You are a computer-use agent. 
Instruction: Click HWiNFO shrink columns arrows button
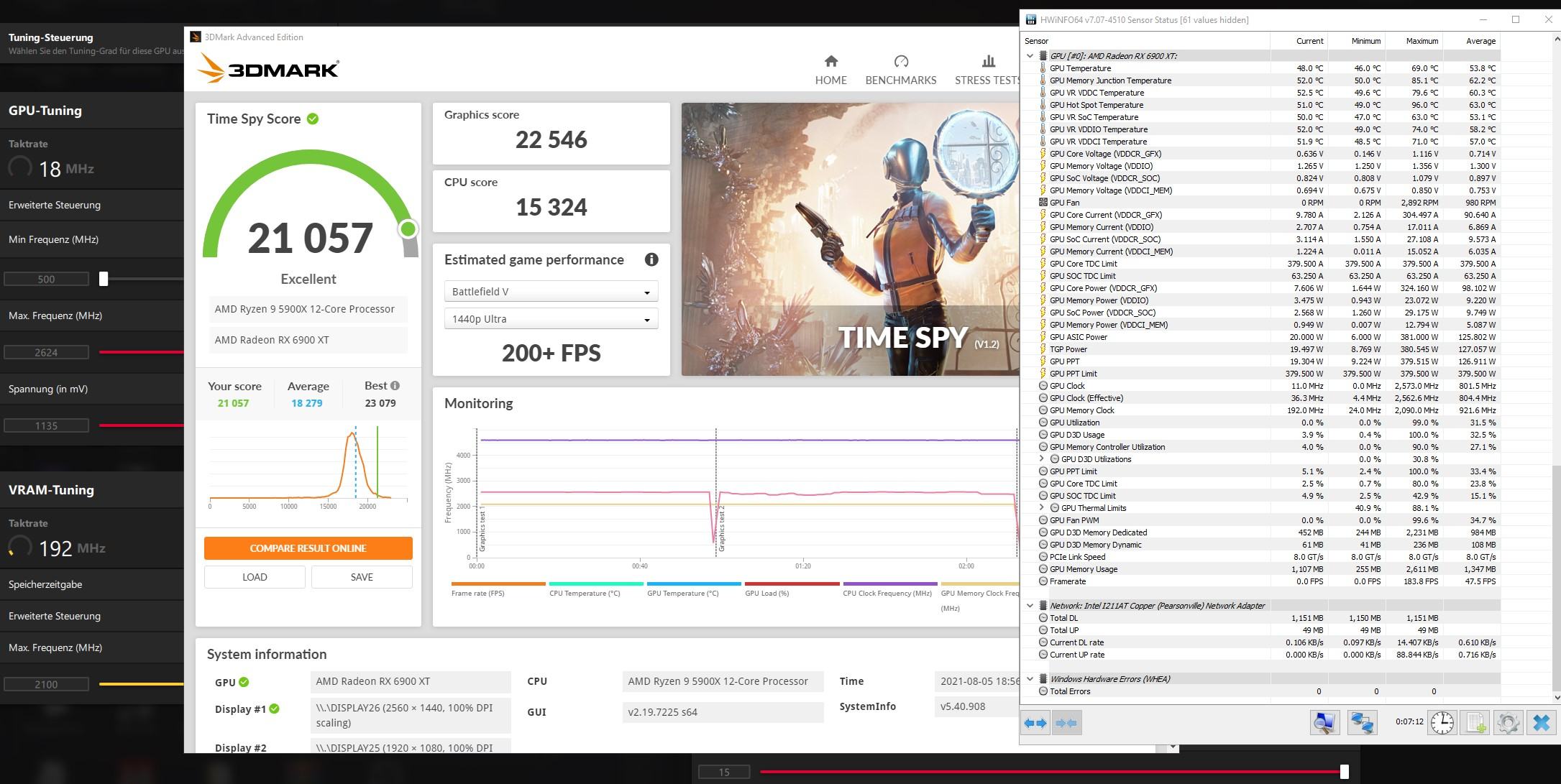(x=1066, y=723)
